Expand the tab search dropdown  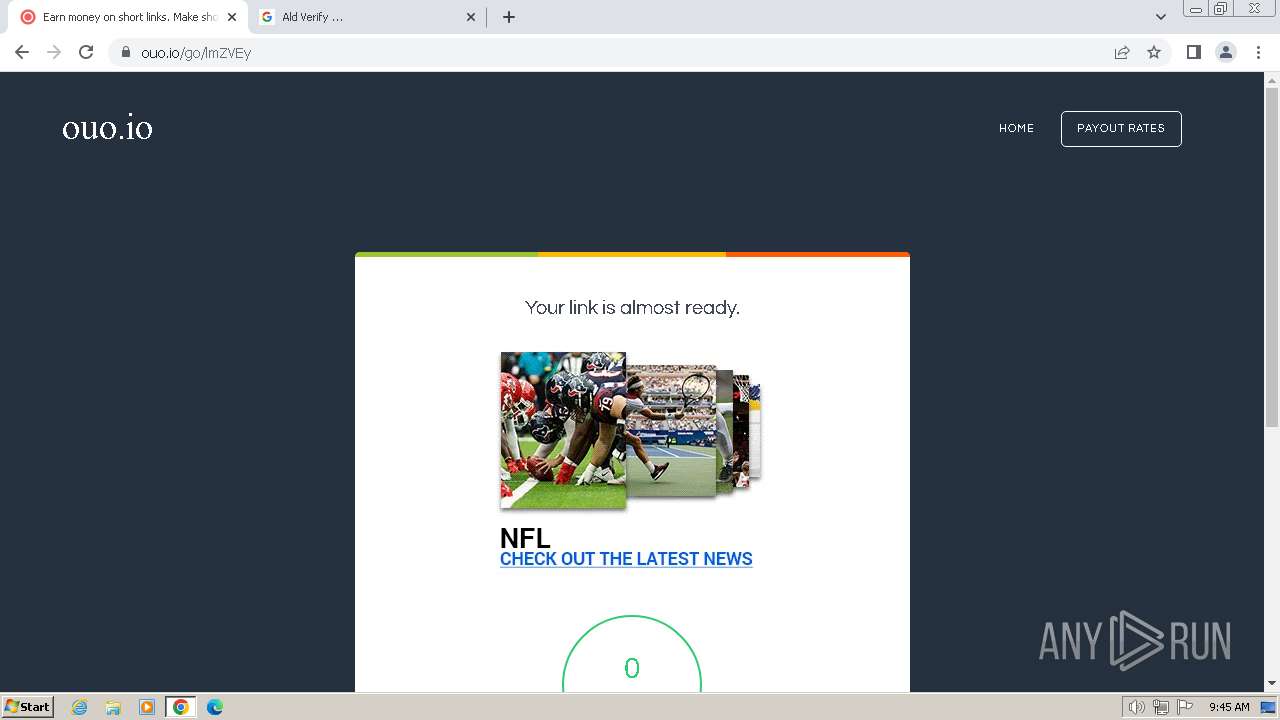coord(1161,17)
